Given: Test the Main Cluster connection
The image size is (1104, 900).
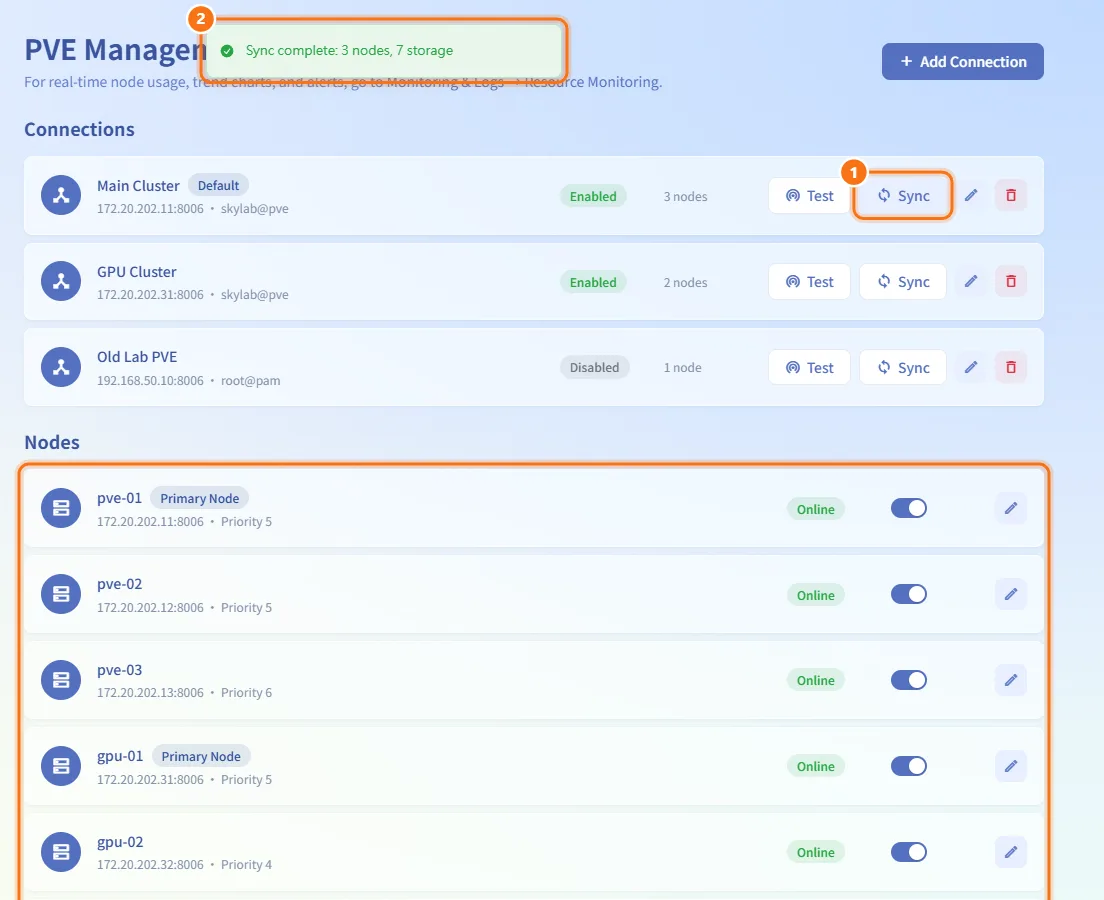Looking at the screenshot, I should click(x=809, y=196).
